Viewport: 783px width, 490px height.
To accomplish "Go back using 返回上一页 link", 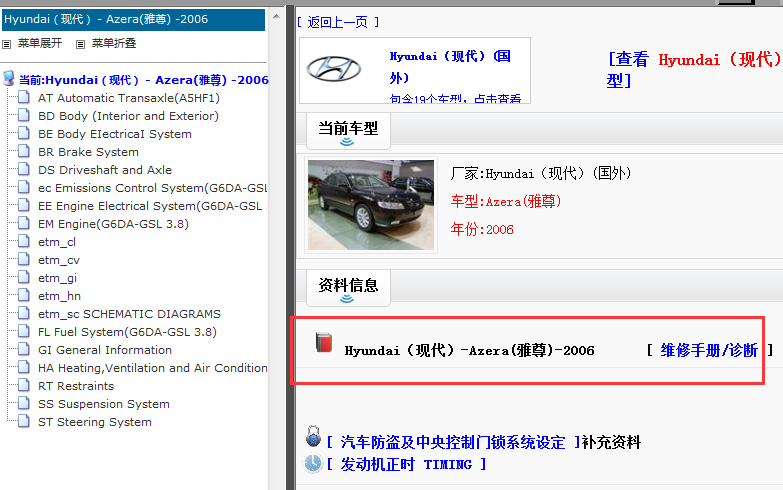I will (338, 22).
